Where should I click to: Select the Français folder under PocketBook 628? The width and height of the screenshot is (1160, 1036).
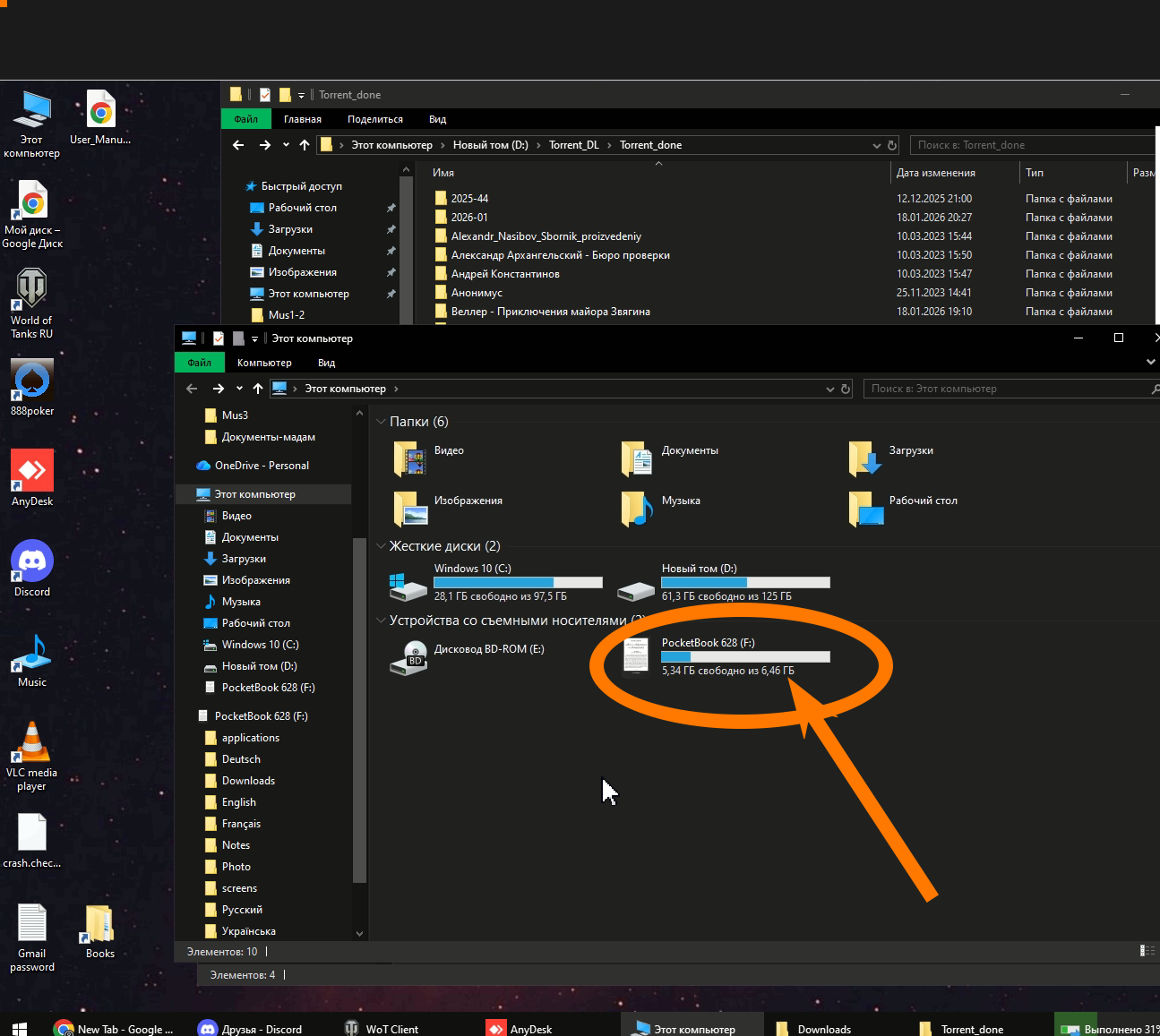tap(241, 824)
